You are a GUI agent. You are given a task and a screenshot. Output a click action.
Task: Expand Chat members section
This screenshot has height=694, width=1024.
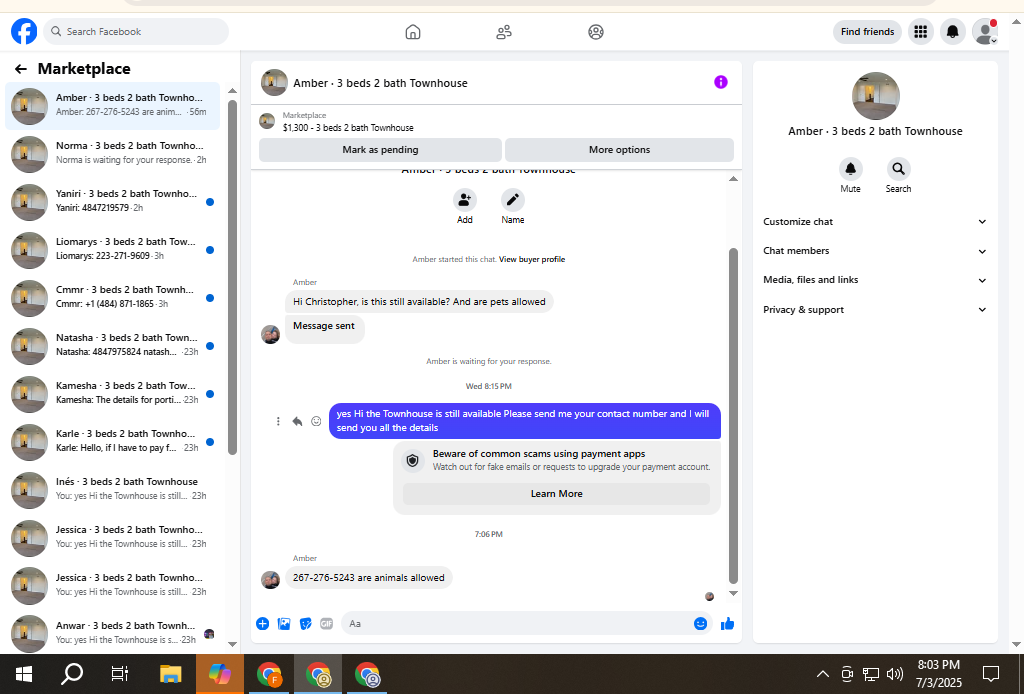pos(874,251)
